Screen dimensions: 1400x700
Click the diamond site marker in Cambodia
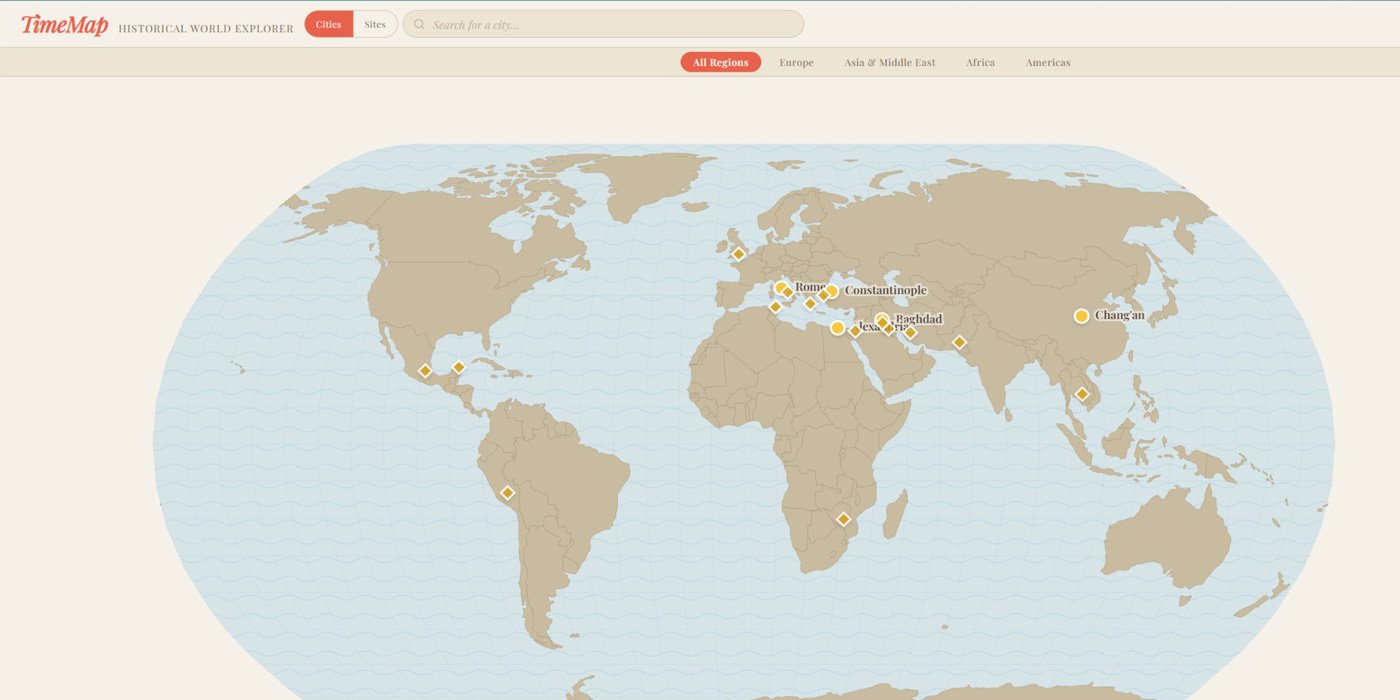(x=1082, y=394)
